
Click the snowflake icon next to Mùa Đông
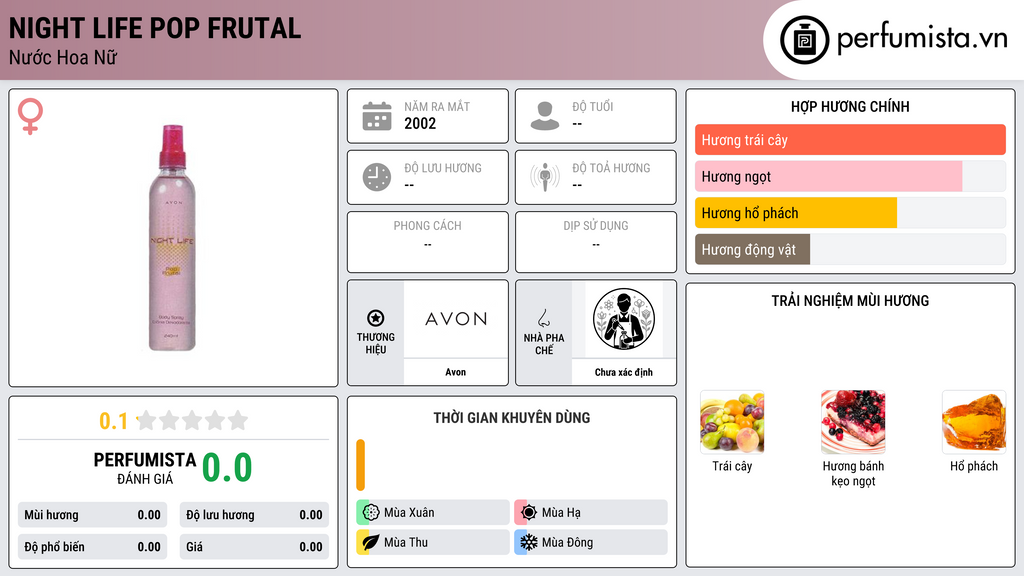coord(529,542)
